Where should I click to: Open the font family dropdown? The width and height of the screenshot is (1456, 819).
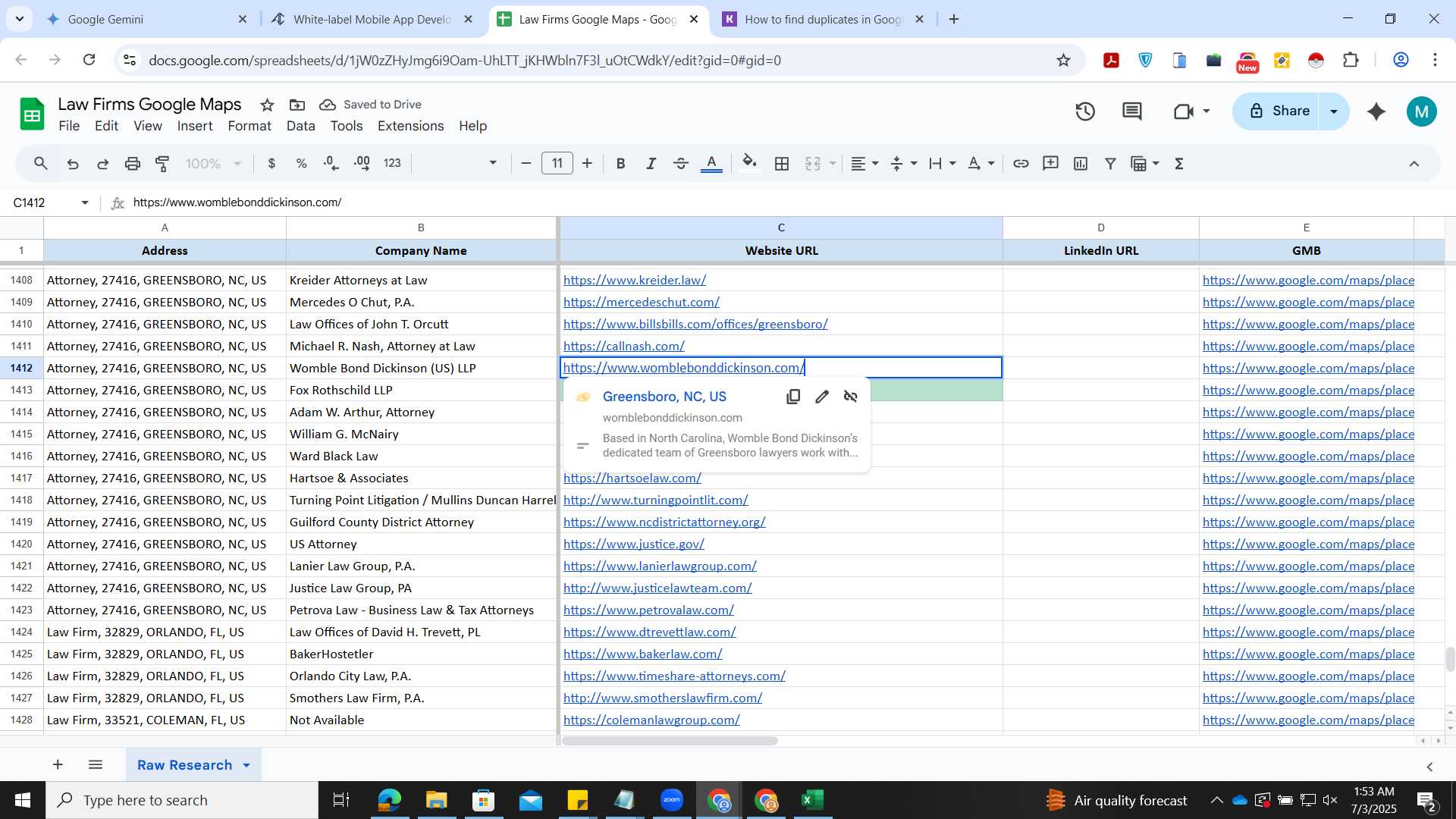[x=459, y=163]
